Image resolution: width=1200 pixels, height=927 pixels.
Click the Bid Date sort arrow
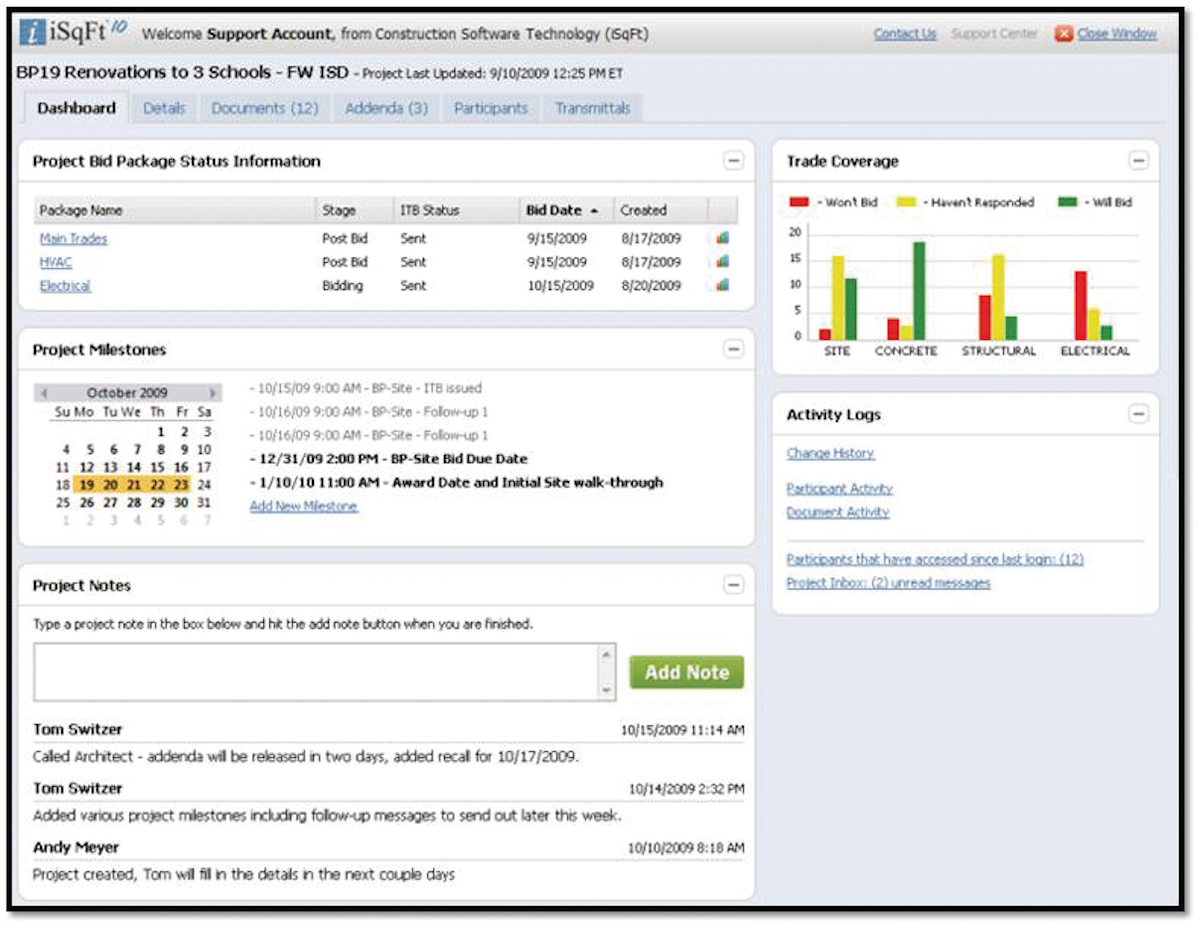coord(592,211)
